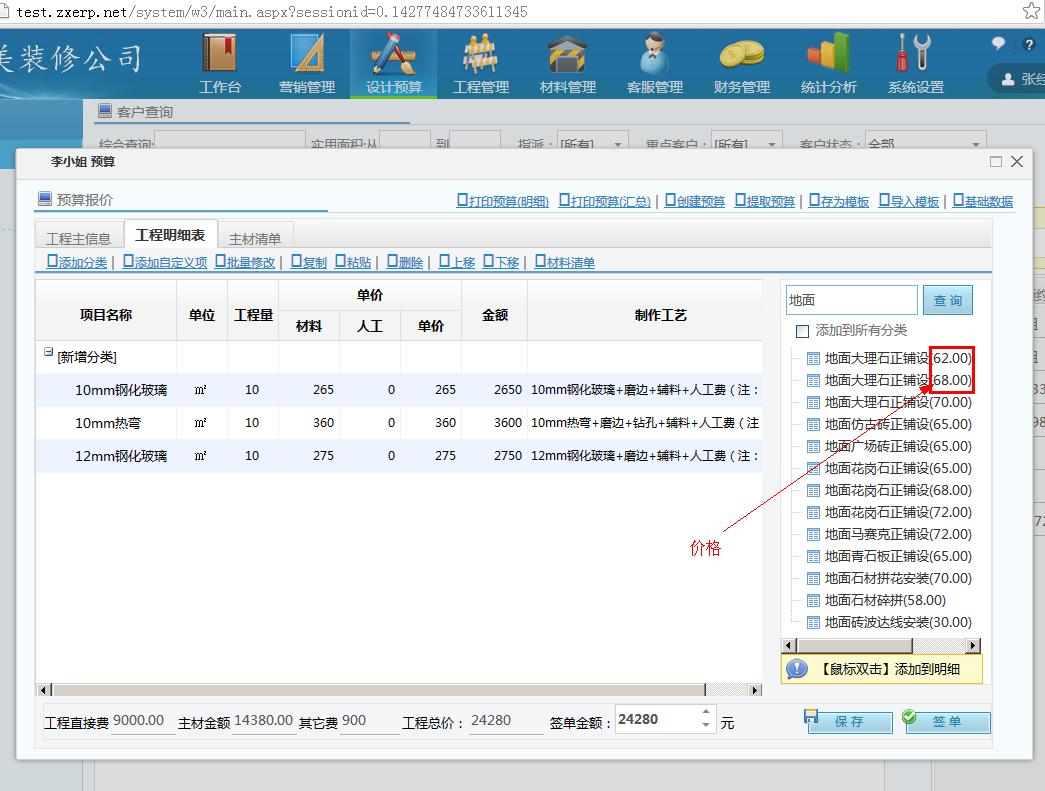
Task: Collapse the [新增分类] tree group
Action: (48, 353)
